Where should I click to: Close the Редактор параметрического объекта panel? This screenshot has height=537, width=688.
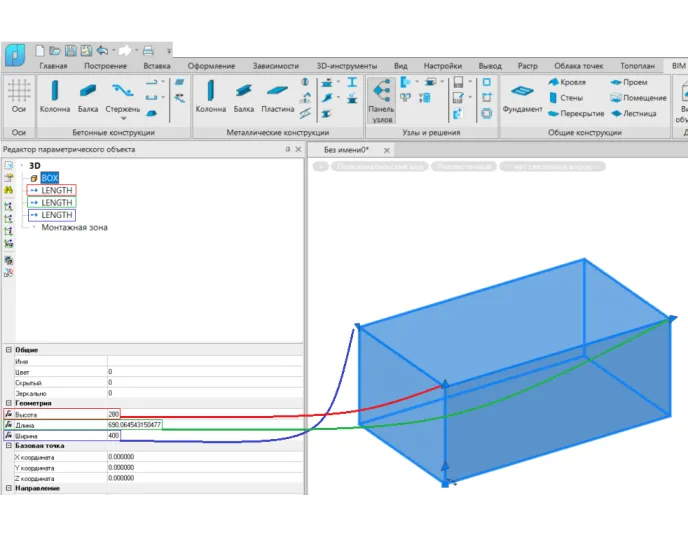[298, 150]
